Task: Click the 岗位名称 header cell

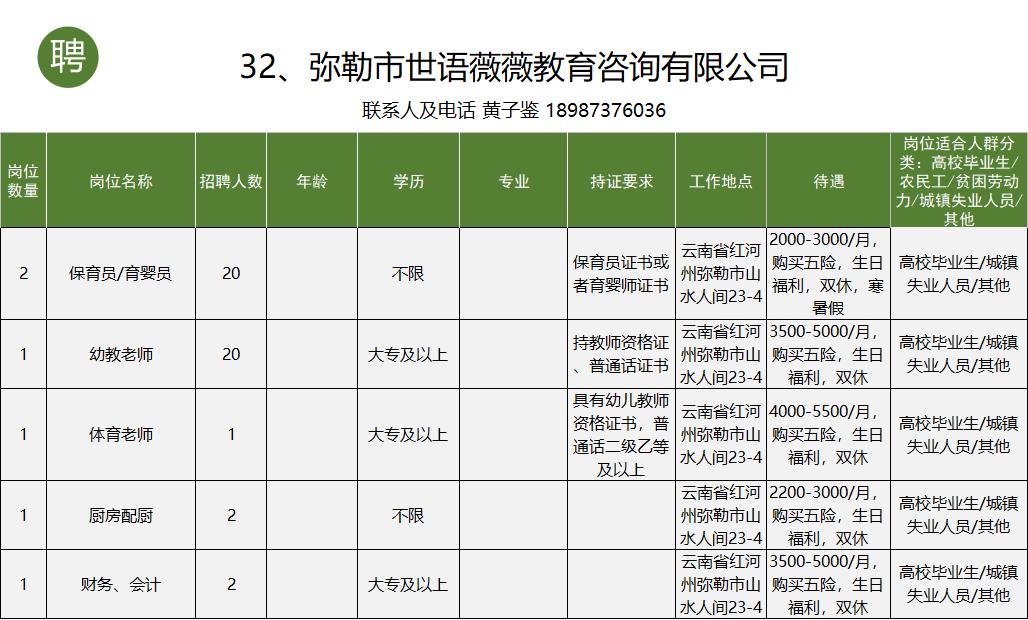Action: pyautogui.click(x=119, y=179)
